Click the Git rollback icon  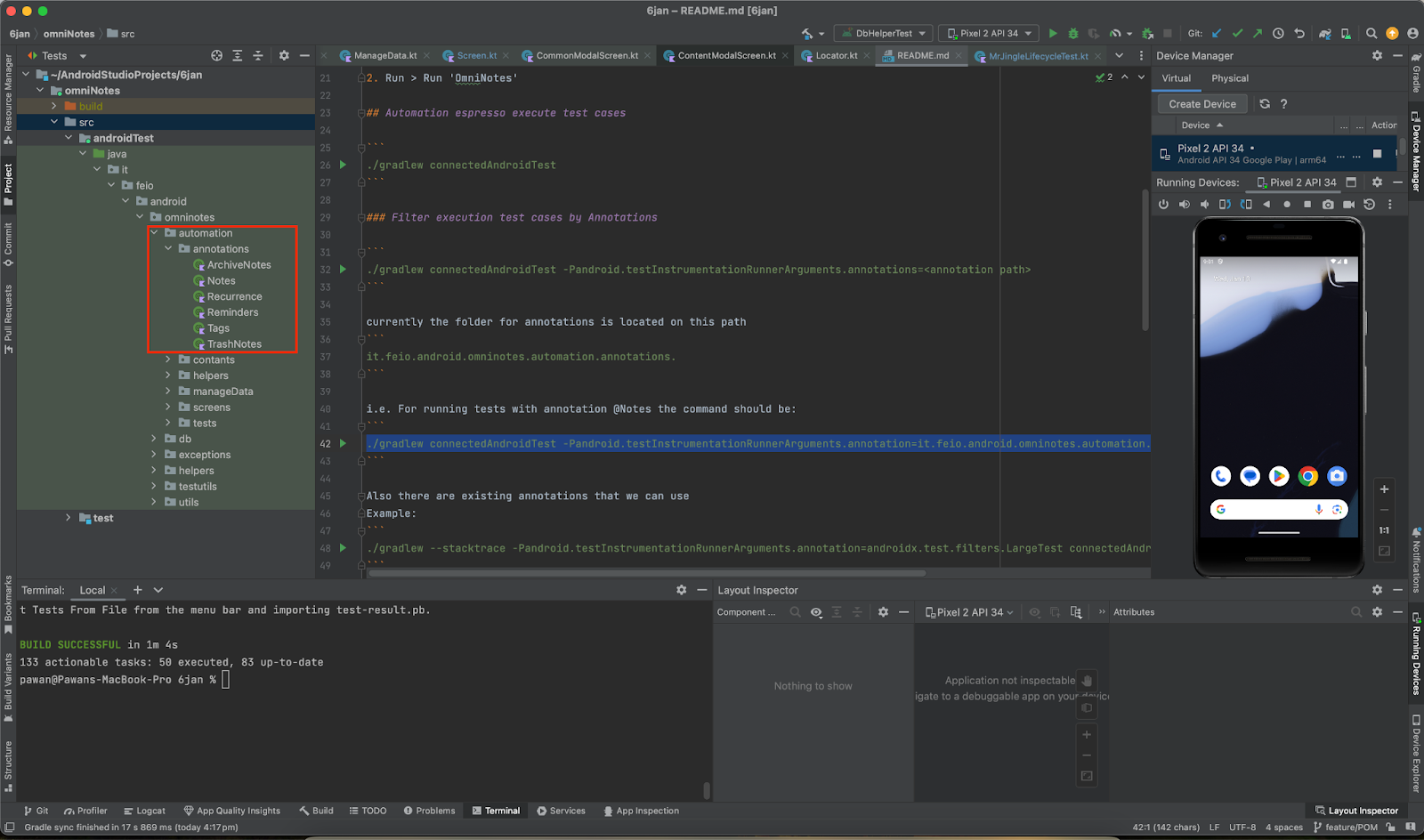(x=1299, y=34)
